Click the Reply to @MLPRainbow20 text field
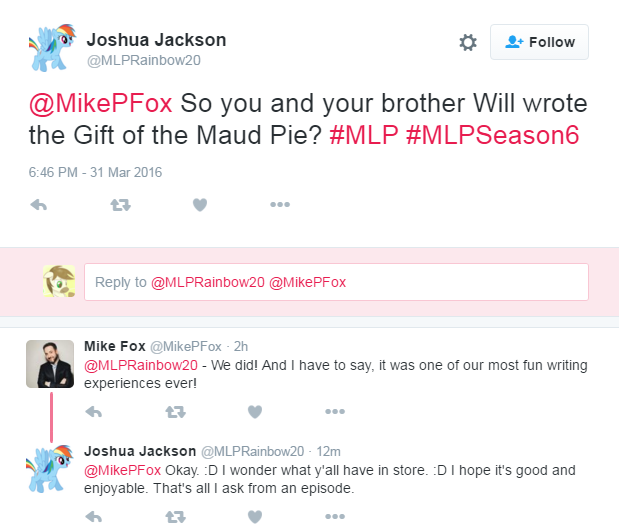 [336, 282]
